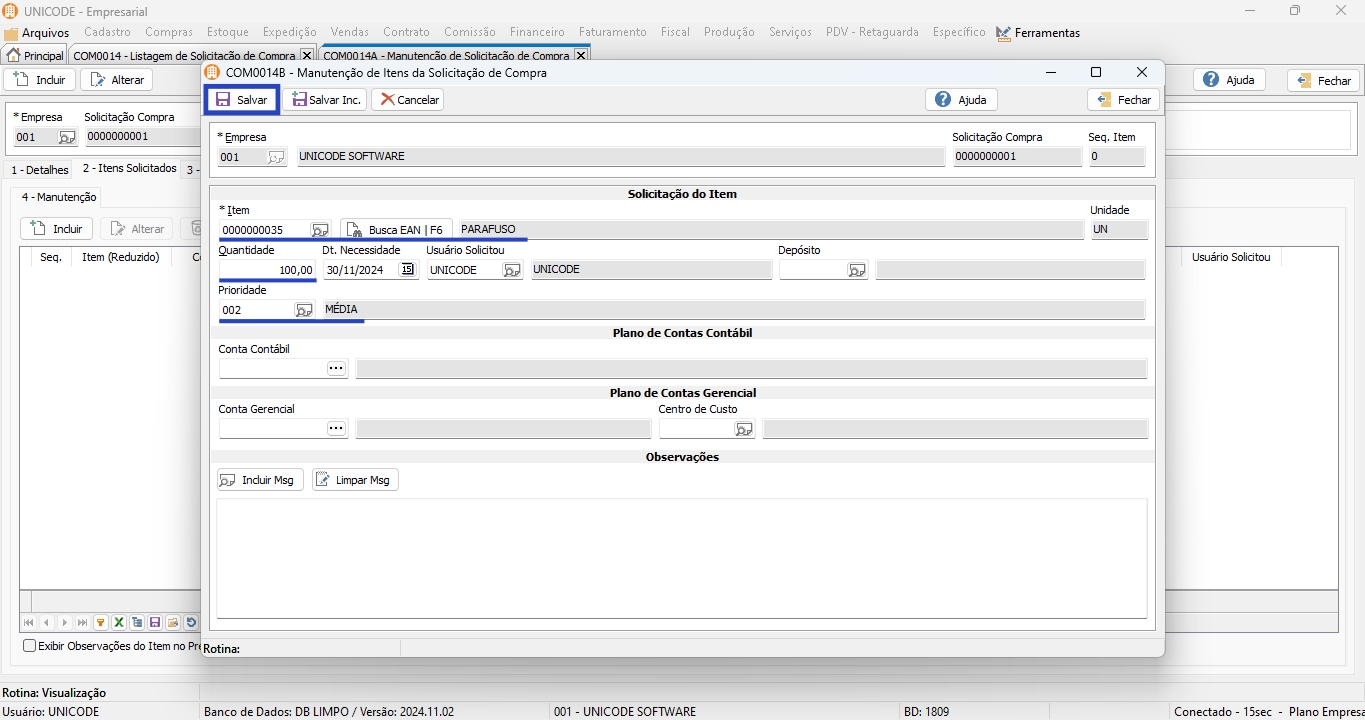
Task: Expand Conta Gerencial ellipsis selector
Action: [336, 429]
